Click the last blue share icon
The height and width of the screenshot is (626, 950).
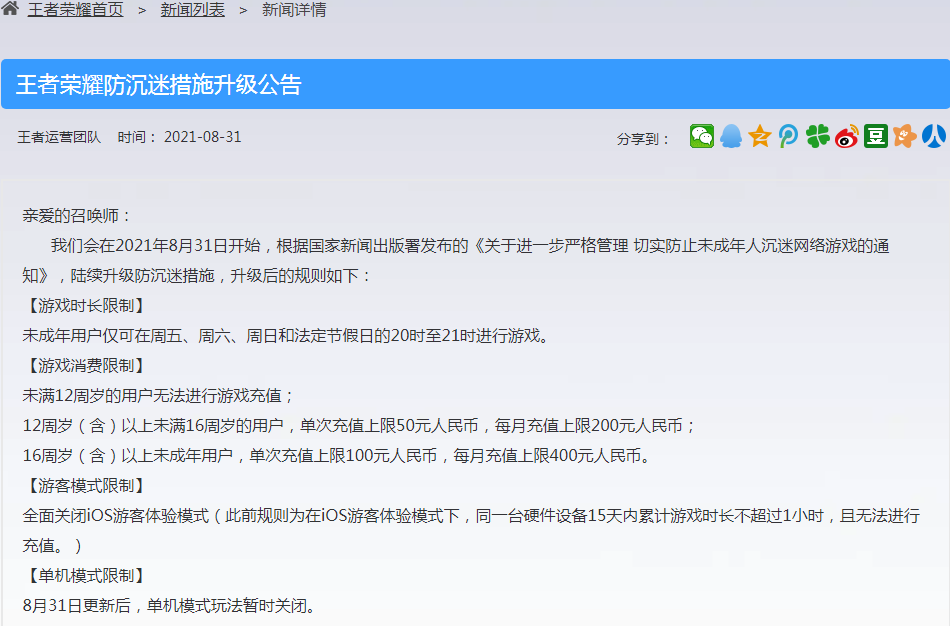[x=933, y=135]
